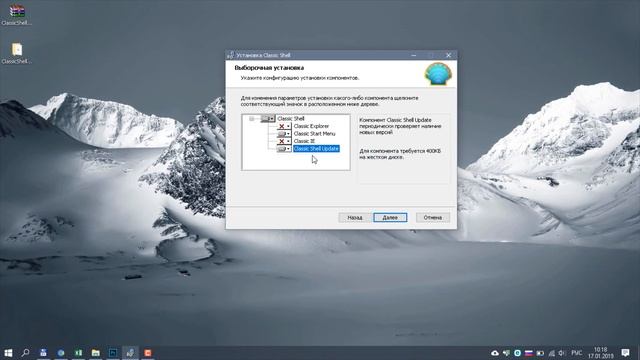Click the OneDrive cloud tray icon
This screenshot has height=360, width=640.
click(495, 353)
